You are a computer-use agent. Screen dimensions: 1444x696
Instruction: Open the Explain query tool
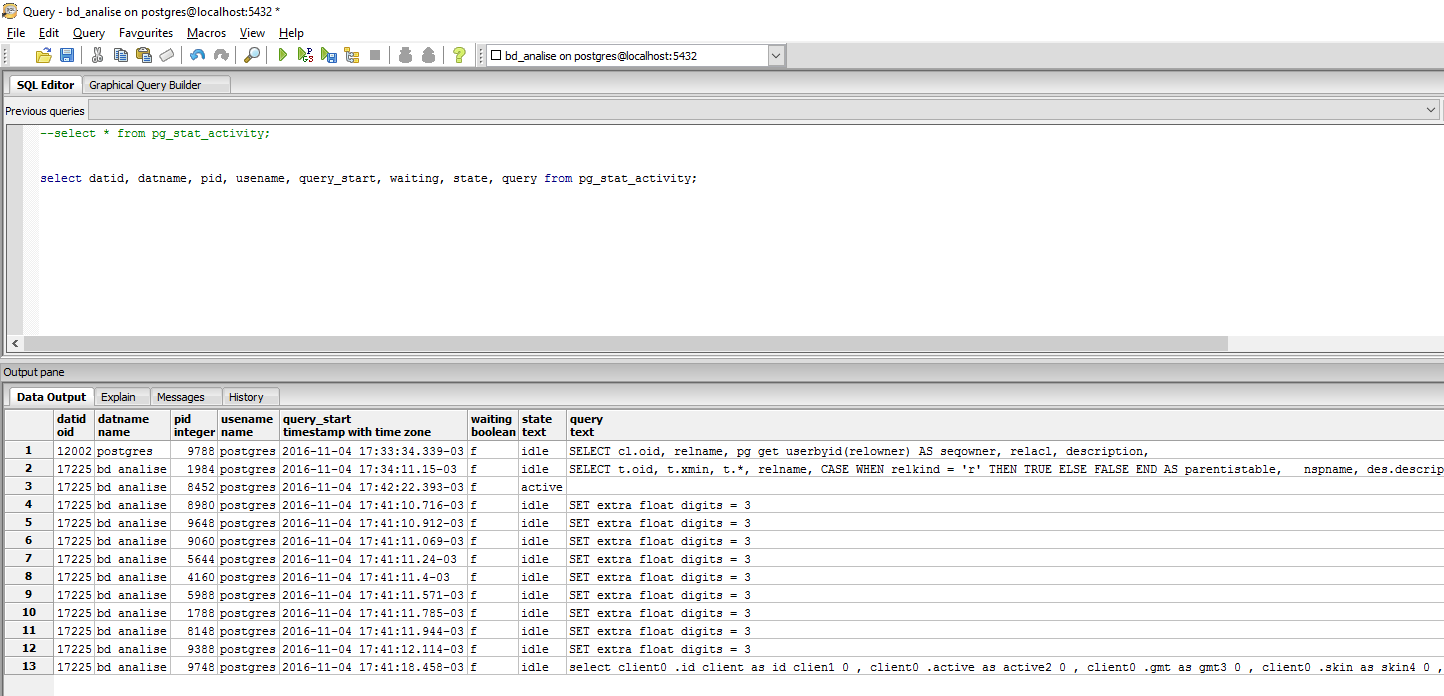click(352, 55)
